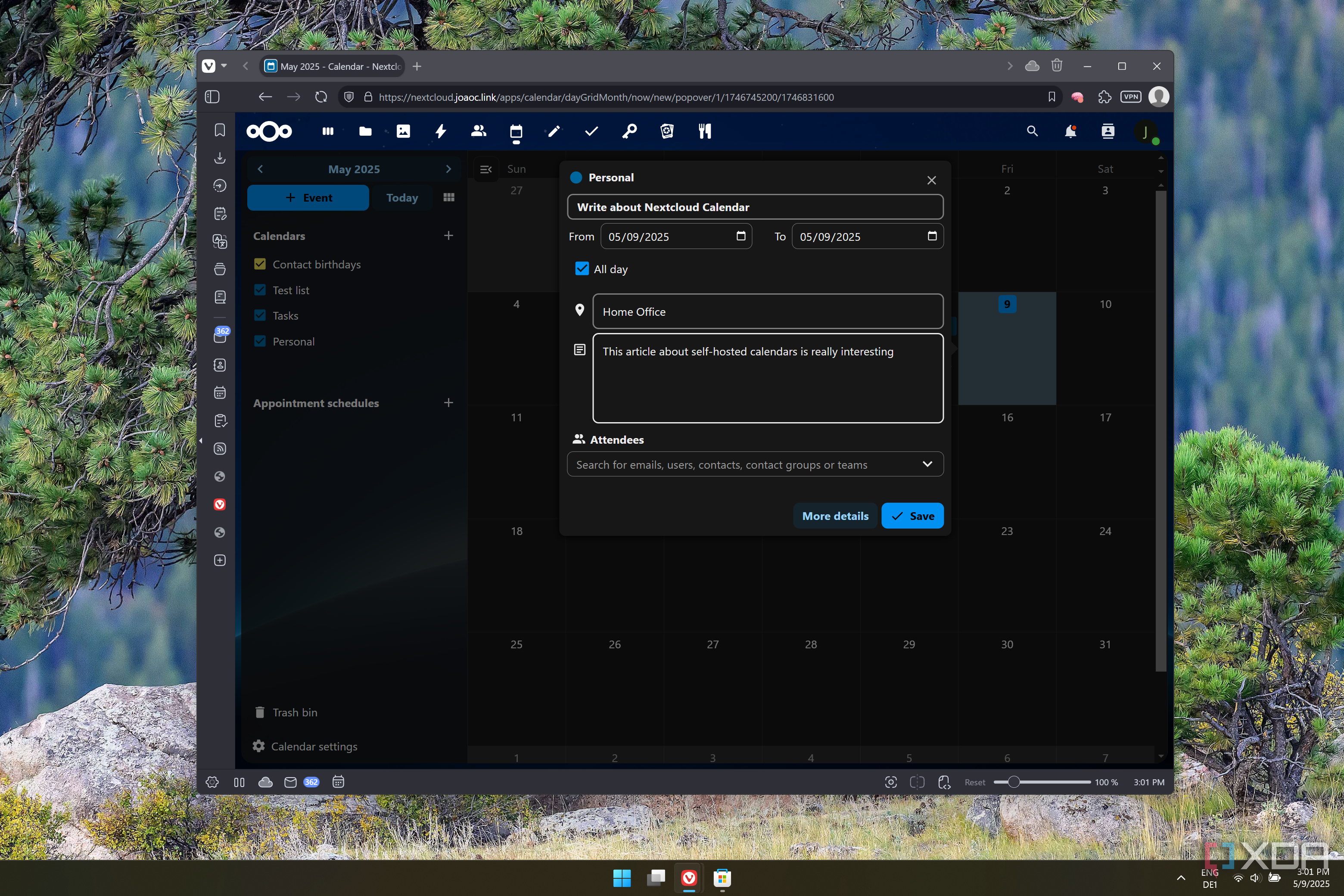Open the calendar view switcher grid icon
1344x896 pixels.
pyautogui.click(x=448, y=197)
